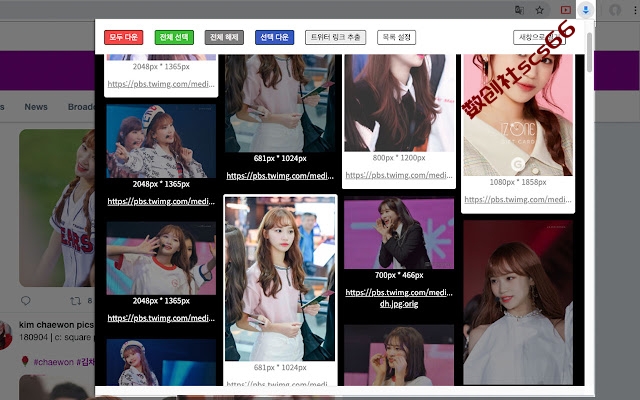Click the green 전체 선택 button
This screenshot has height=400, width=640.
click(174, 37)
